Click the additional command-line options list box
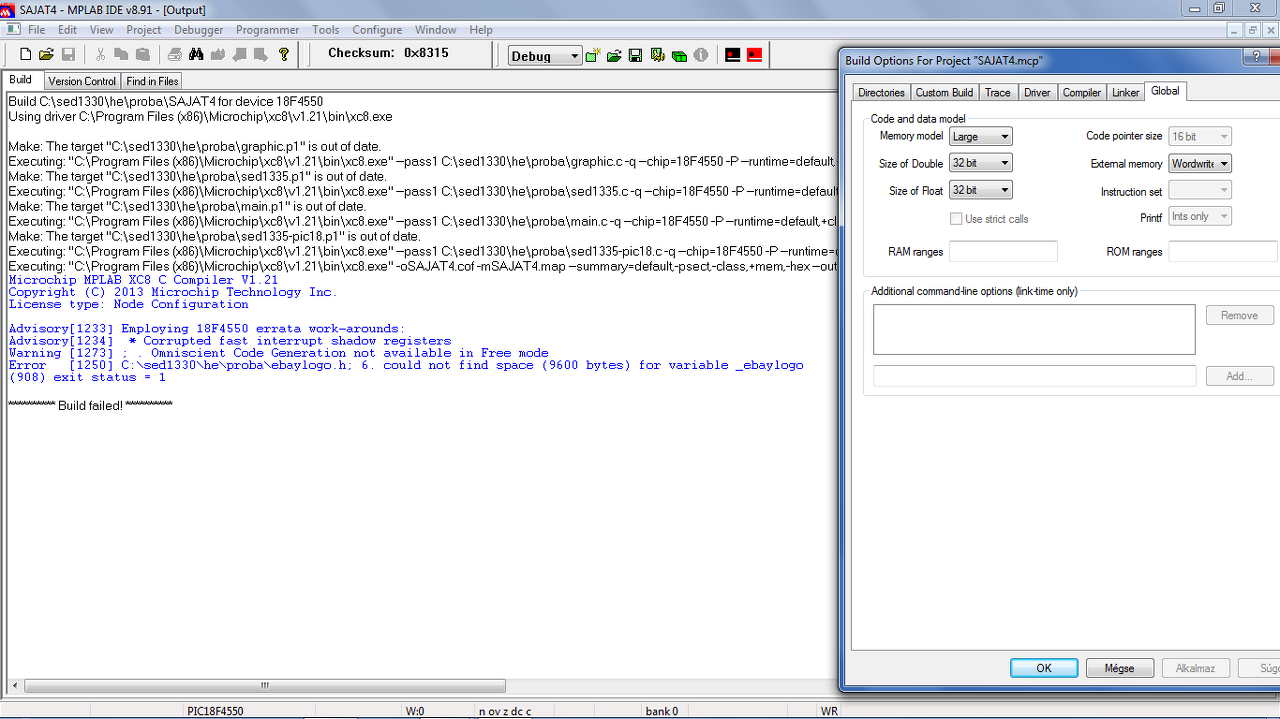Image resolution: width=1280 pixels, height=719 pixels. 1034,329
